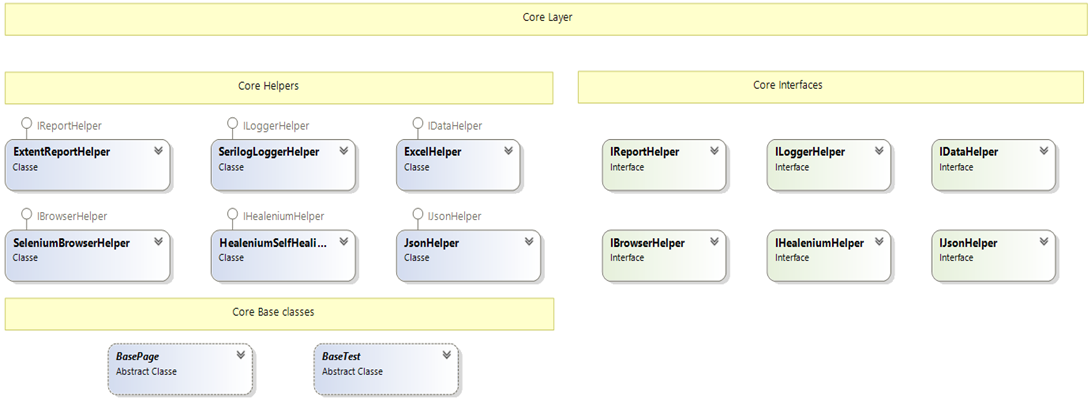
Task: Expand the ExcelHelper class details chevron
Action: click(509, 150)
